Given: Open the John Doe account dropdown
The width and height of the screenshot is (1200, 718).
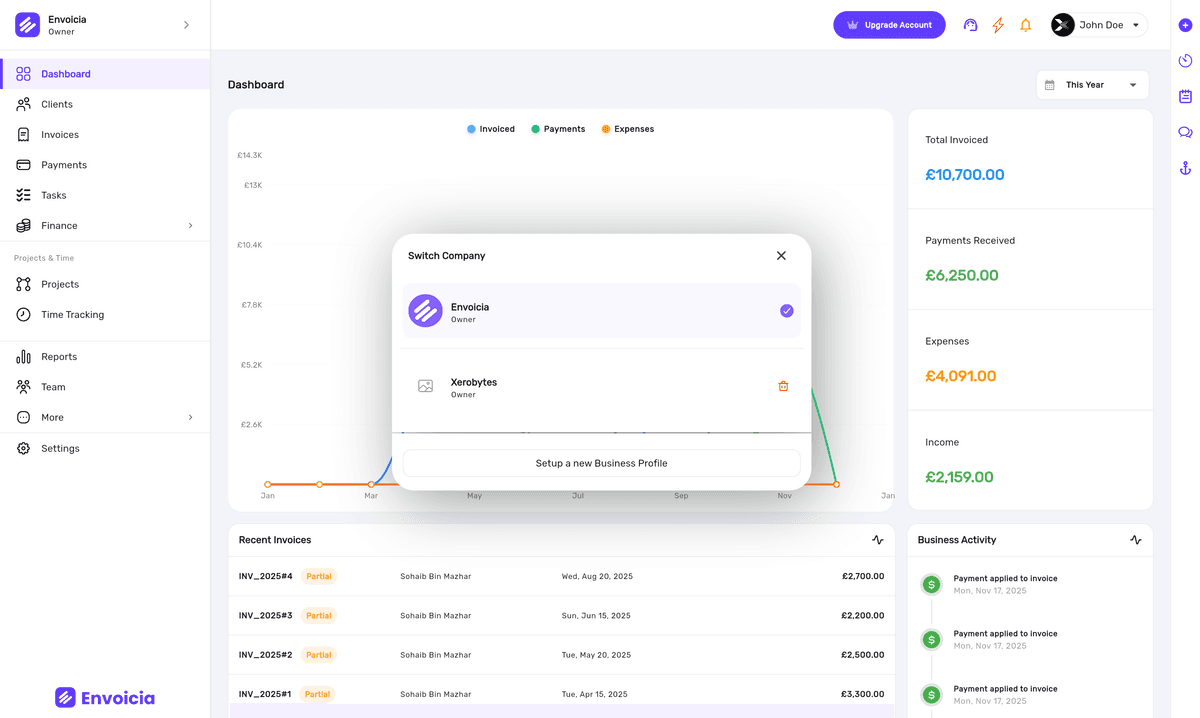Looking at the screenshot, I should (1098, 25).
